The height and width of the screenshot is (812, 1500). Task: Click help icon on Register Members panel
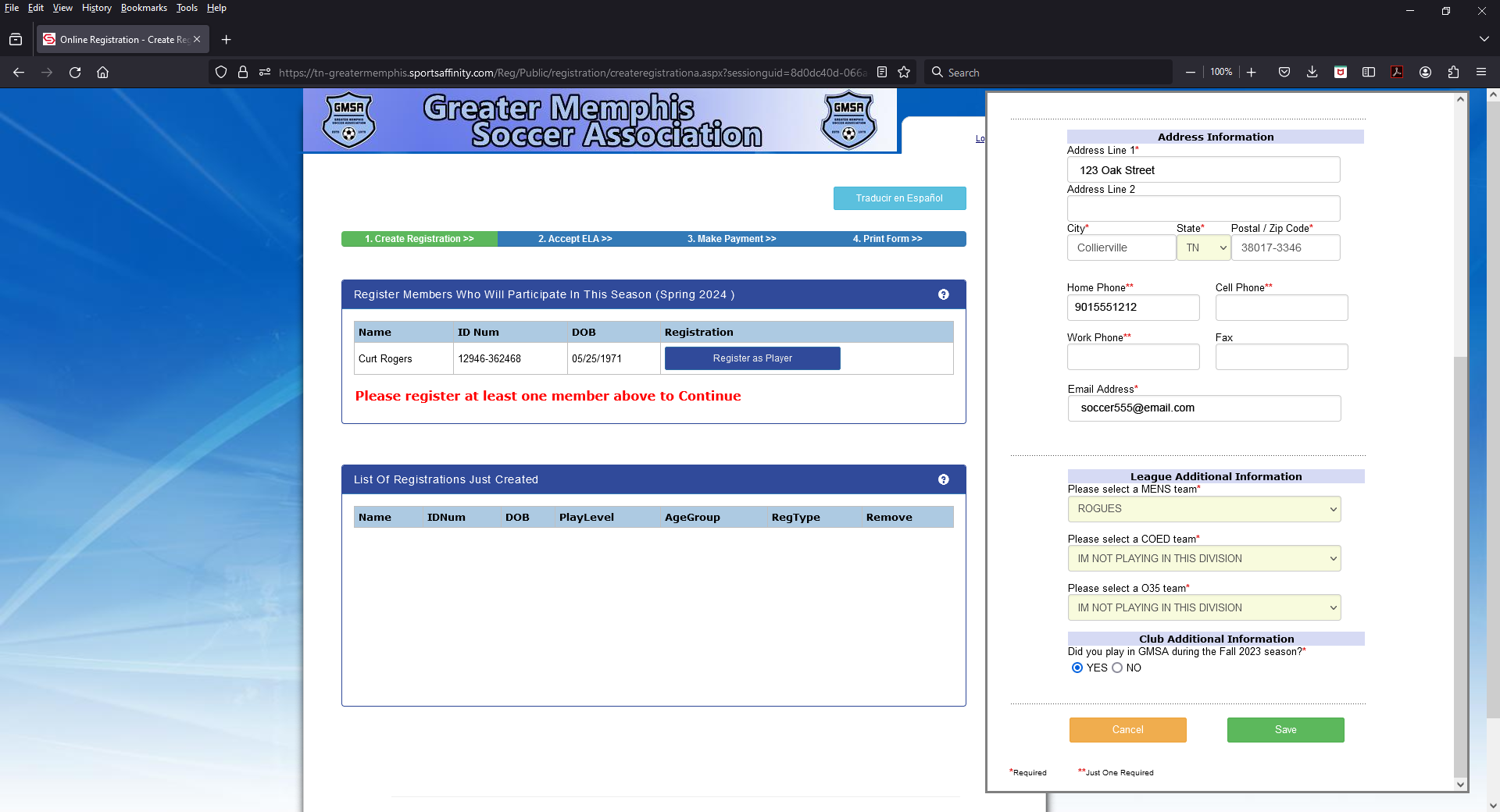944,294
